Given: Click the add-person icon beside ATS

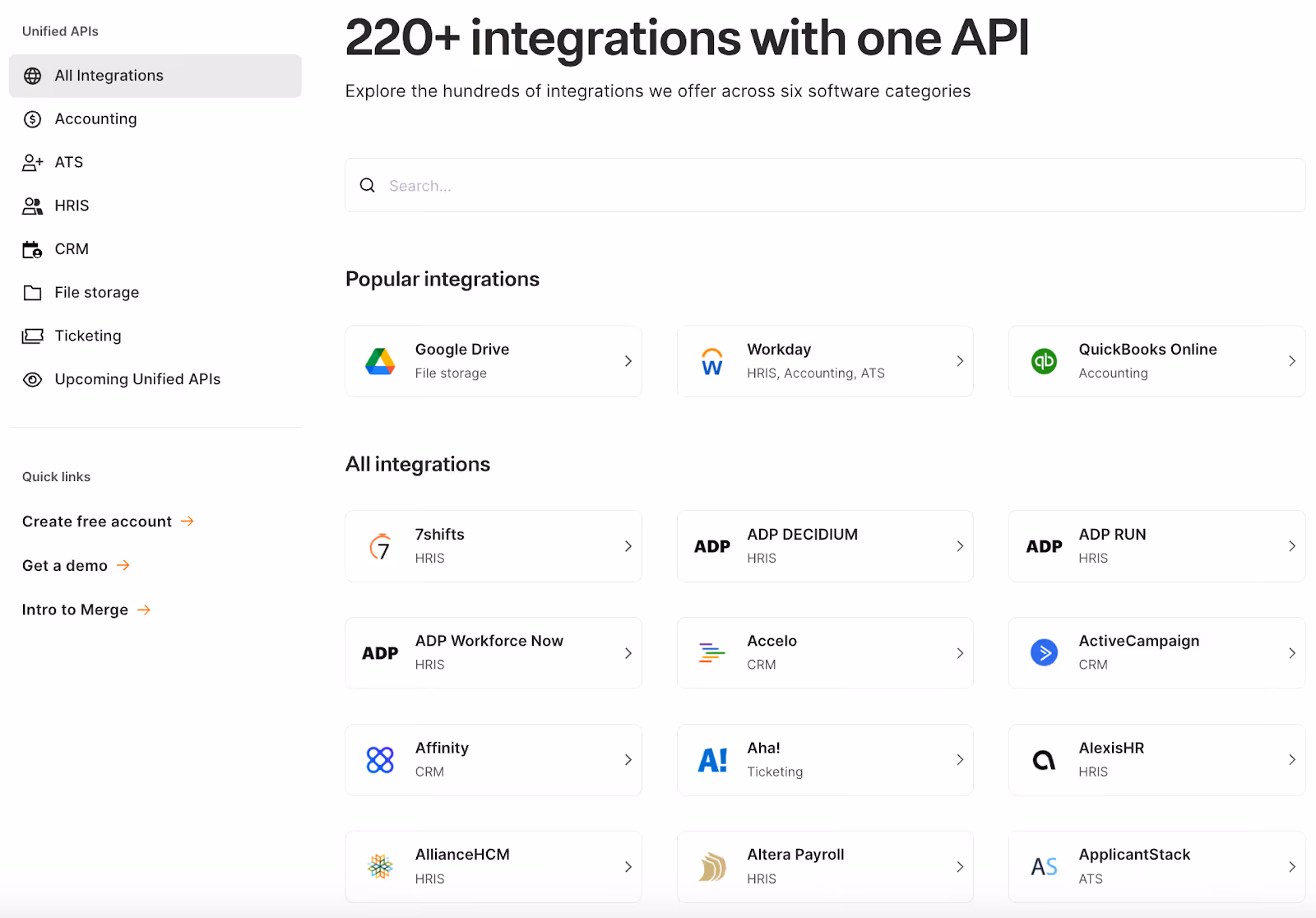Looking at the screenshot, I should point(32,163).
